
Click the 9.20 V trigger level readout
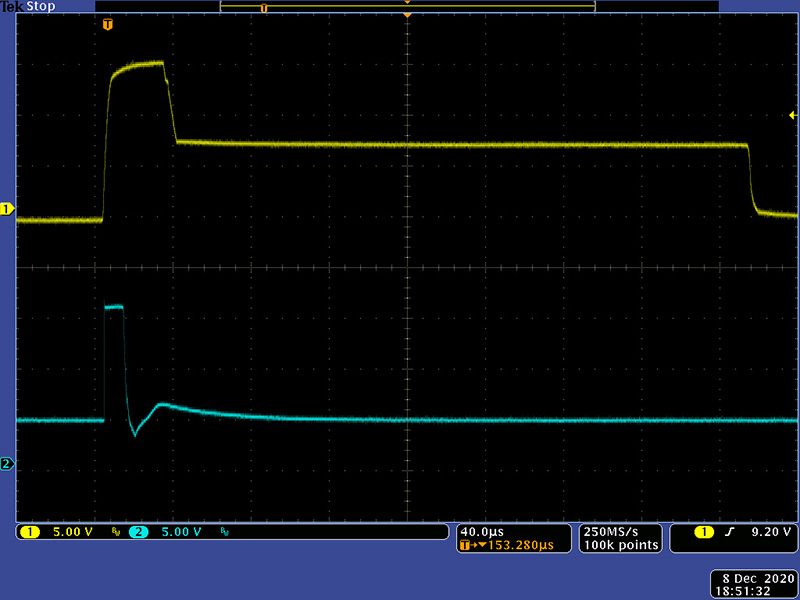click(x=770, y=532)
